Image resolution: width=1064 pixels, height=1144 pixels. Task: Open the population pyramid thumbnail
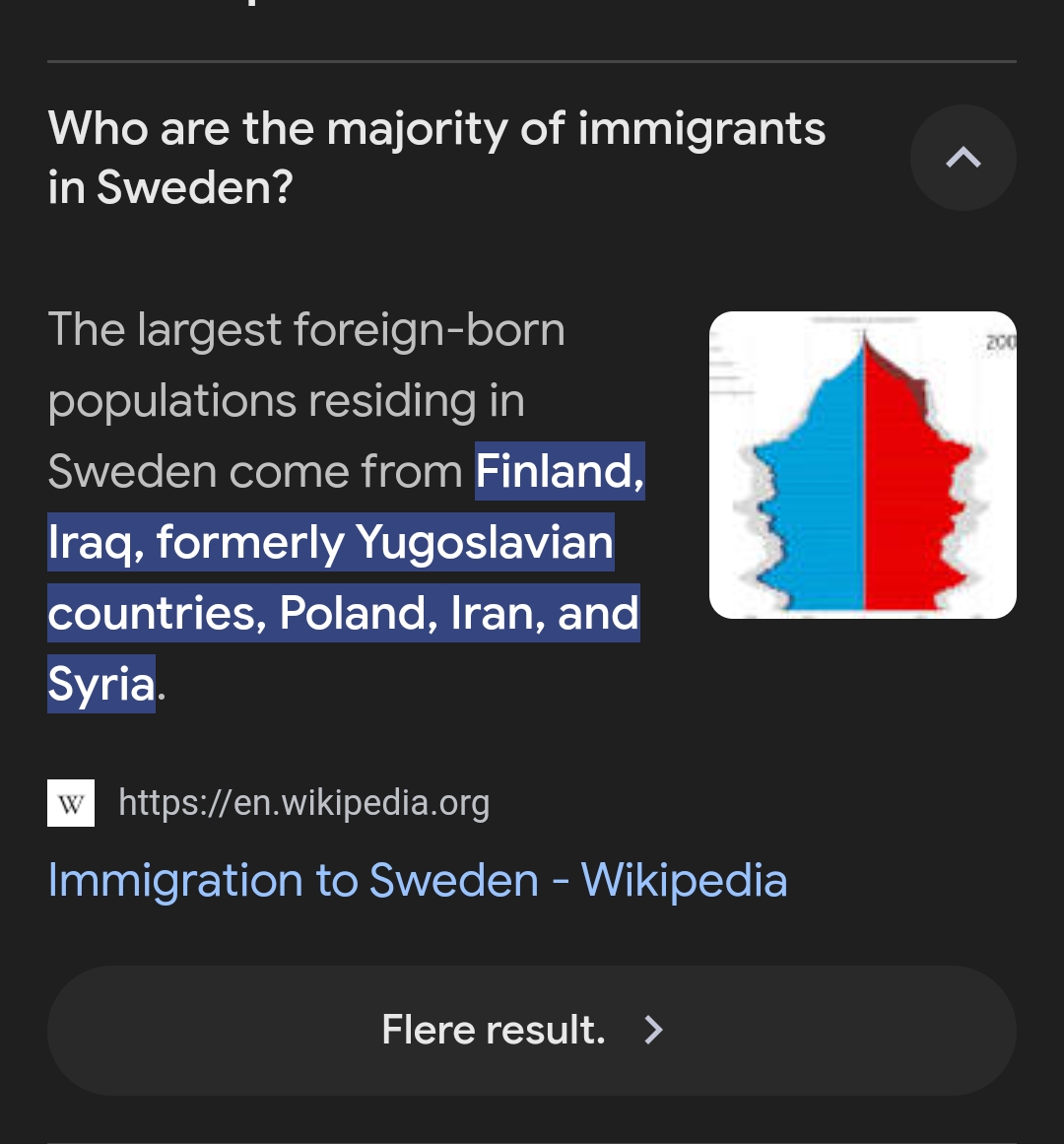tap(862, 465)
